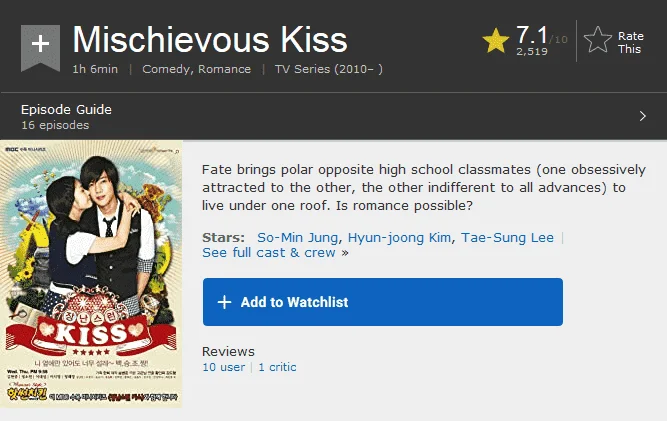Click See full cast & crew link
This screenshot has height=421, width=667.
(x=269, y=253)
